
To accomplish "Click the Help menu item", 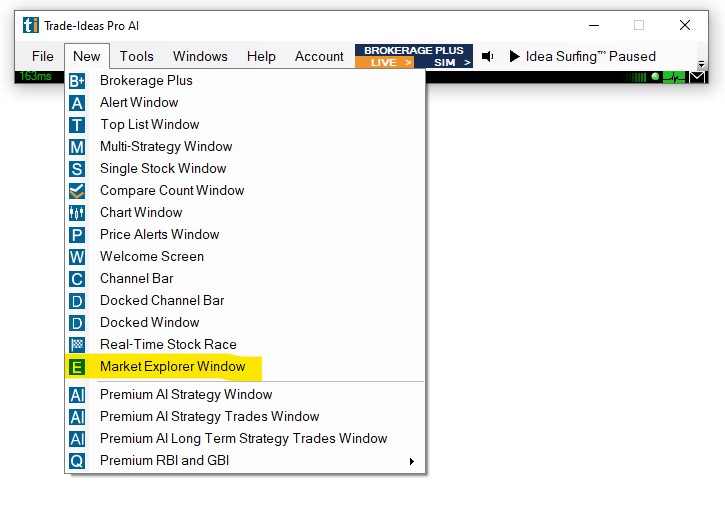I will click(261, 56).
